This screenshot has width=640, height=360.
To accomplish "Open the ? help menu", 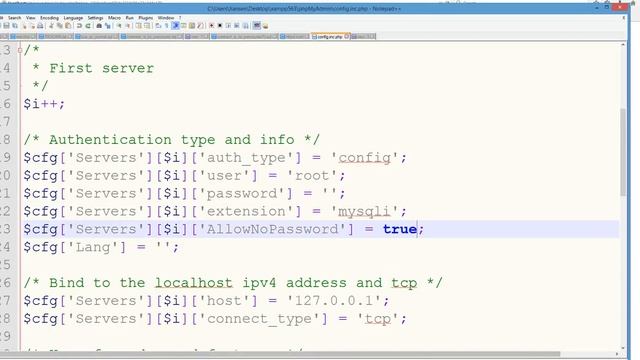I will click(x=180, y=18).
